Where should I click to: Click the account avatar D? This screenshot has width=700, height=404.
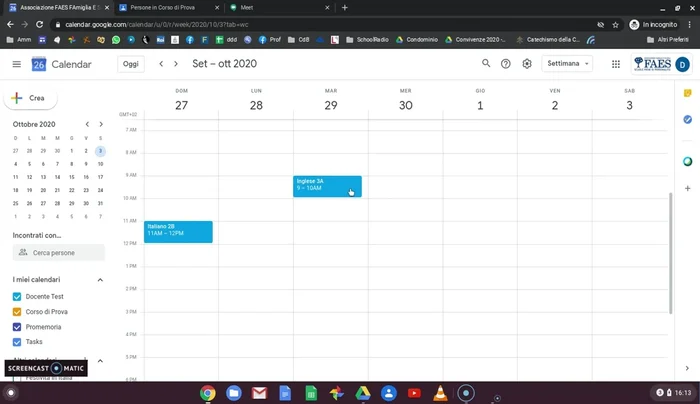682,65
